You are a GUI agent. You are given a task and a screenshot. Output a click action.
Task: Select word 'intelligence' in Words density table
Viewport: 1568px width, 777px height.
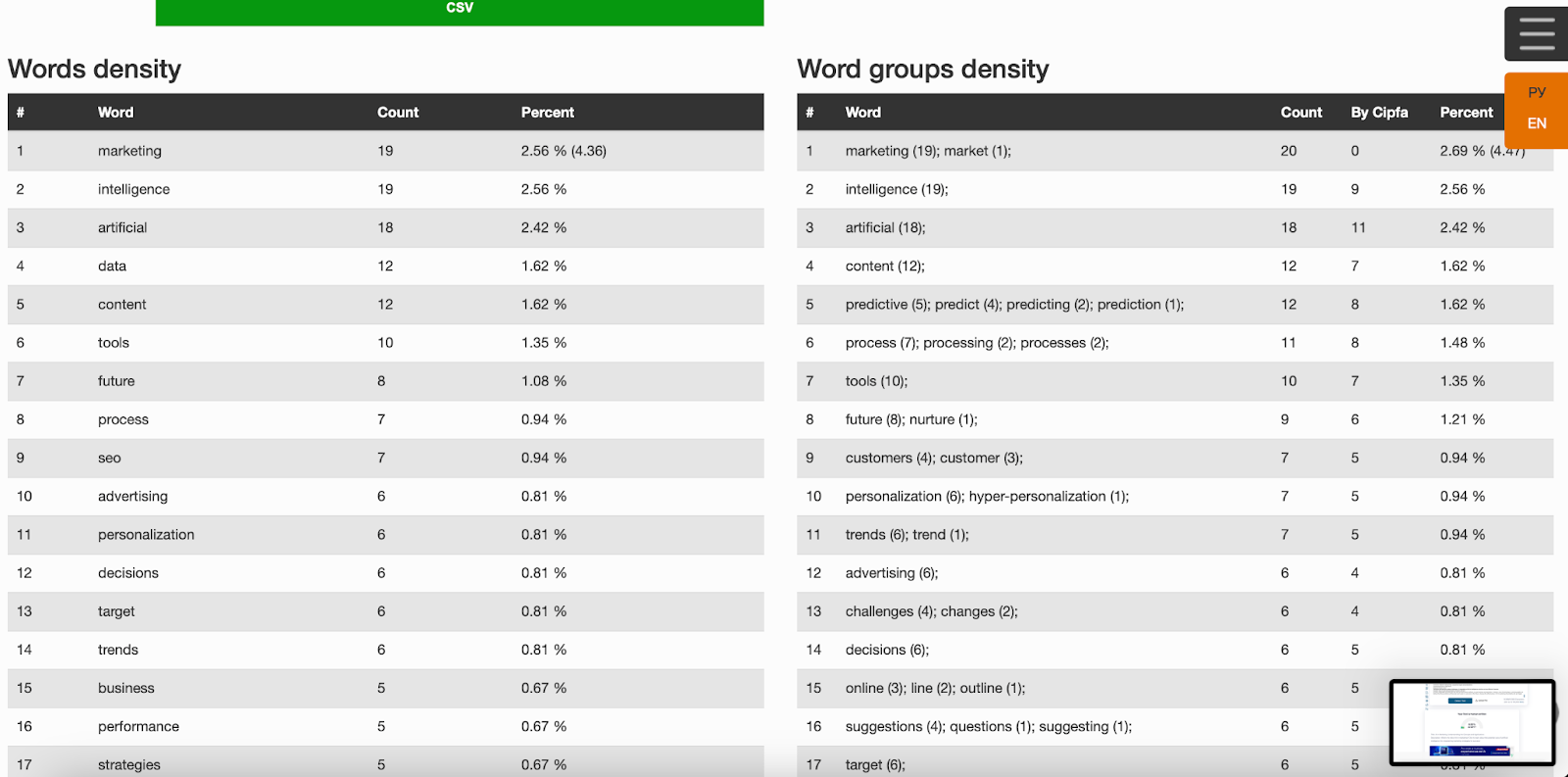[133, 189]
